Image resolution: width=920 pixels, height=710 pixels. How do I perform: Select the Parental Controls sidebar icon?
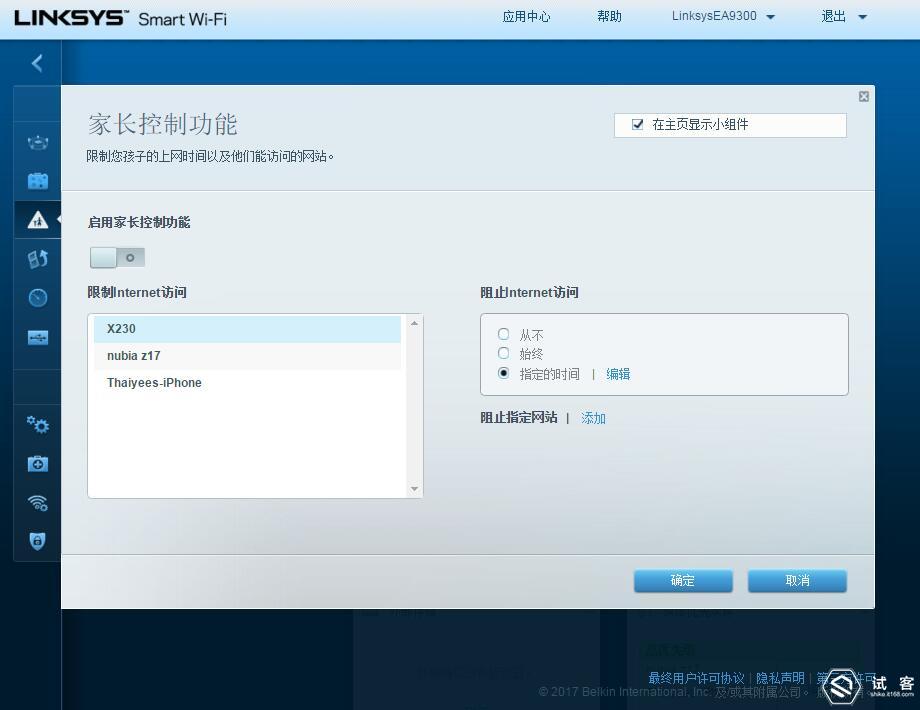coord(37,219)
